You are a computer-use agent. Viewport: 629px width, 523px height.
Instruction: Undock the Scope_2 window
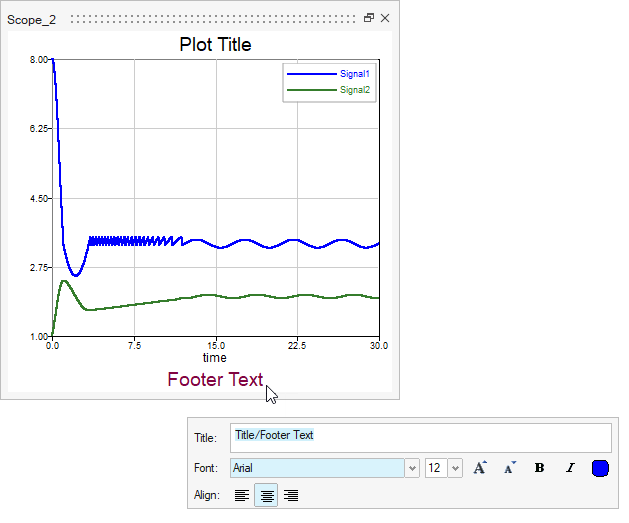coord(368,18)
